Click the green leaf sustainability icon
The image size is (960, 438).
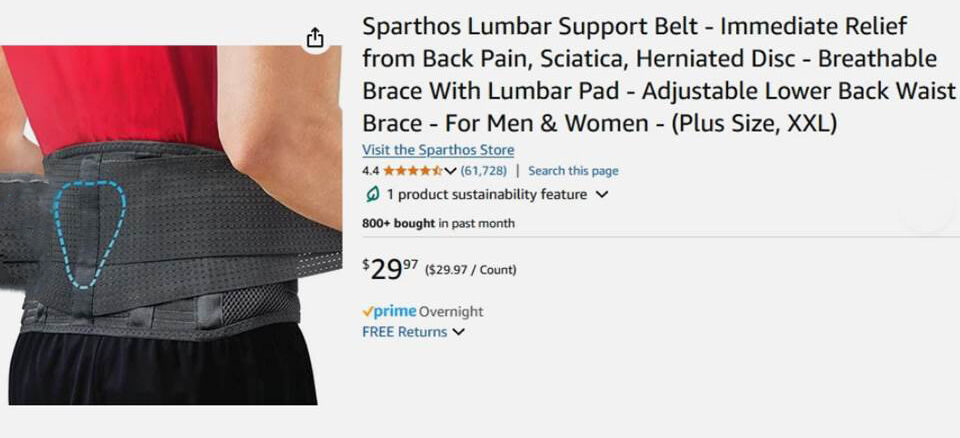(371, 195)
